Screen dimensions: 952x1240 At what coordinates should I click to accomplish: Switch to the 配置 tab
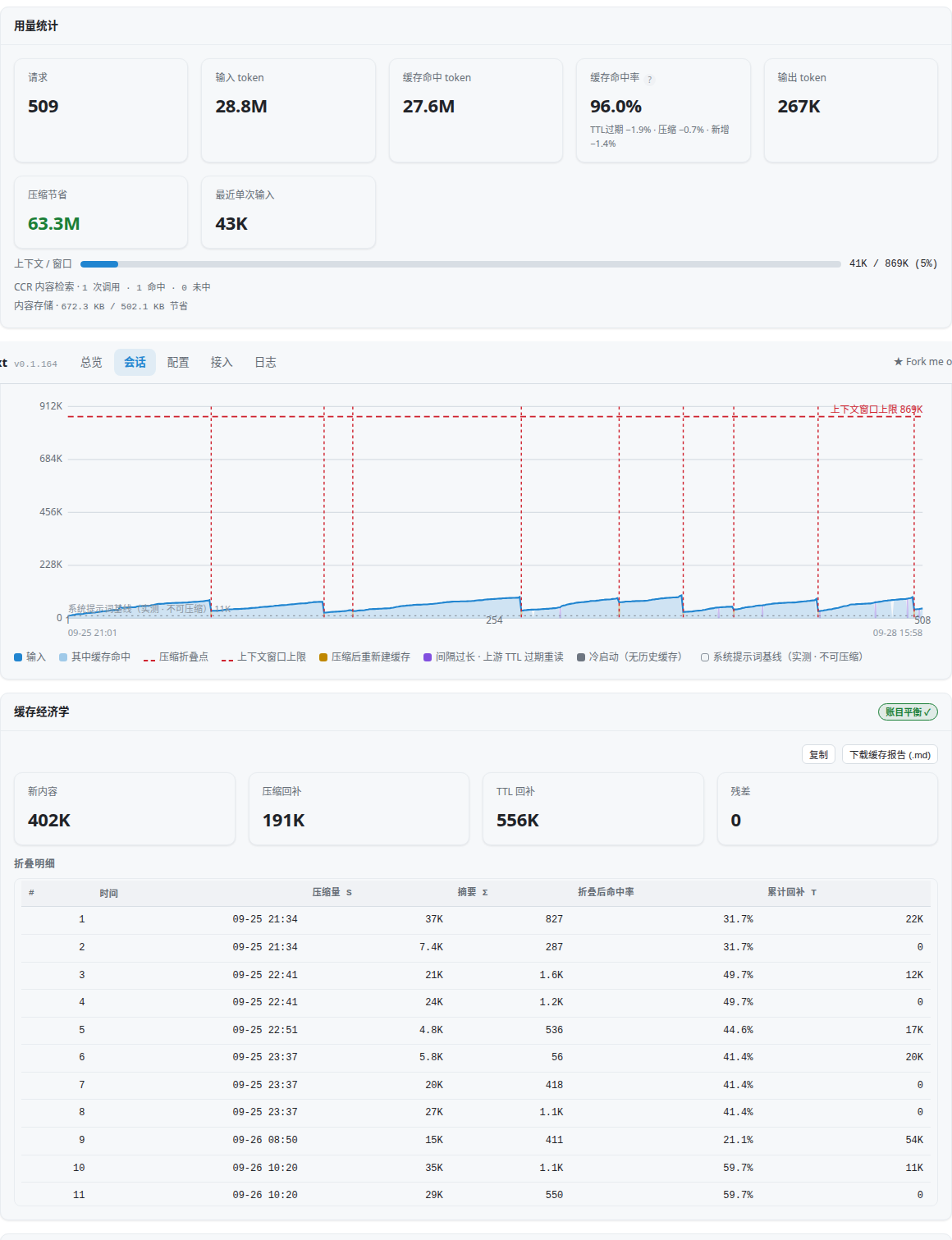click(178, 362)
